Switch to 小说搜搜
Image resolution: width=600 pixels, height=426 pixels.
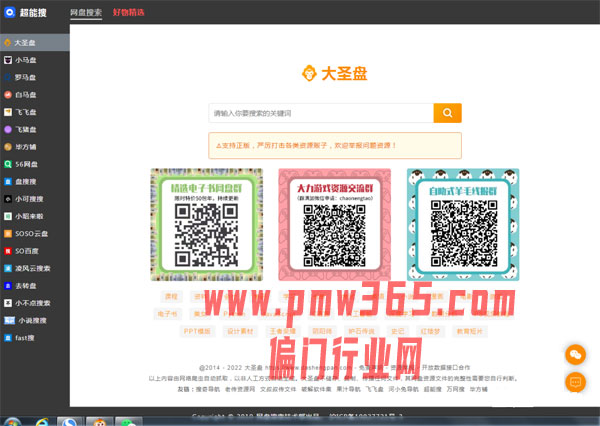click(34, 320)
